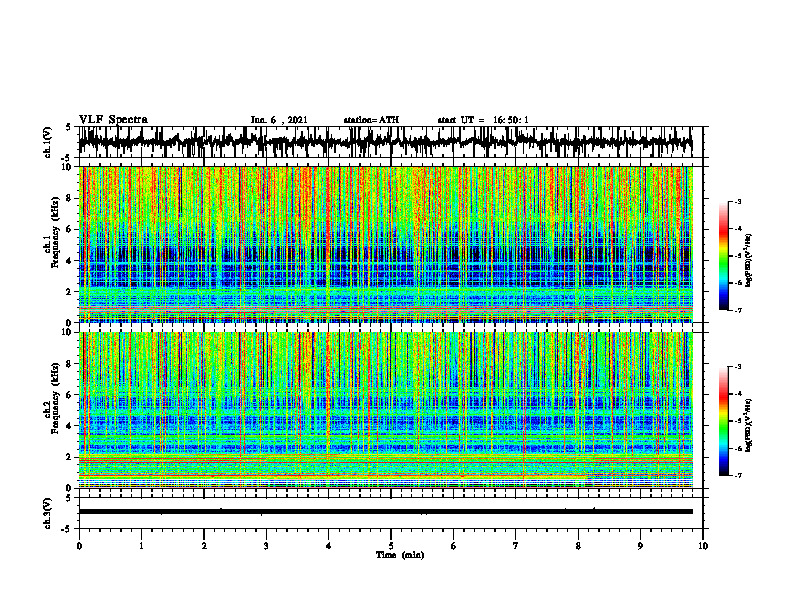792x612 pixels.
Task: Click the ch.3 flat black waveform trace
Action: [385, 512]
